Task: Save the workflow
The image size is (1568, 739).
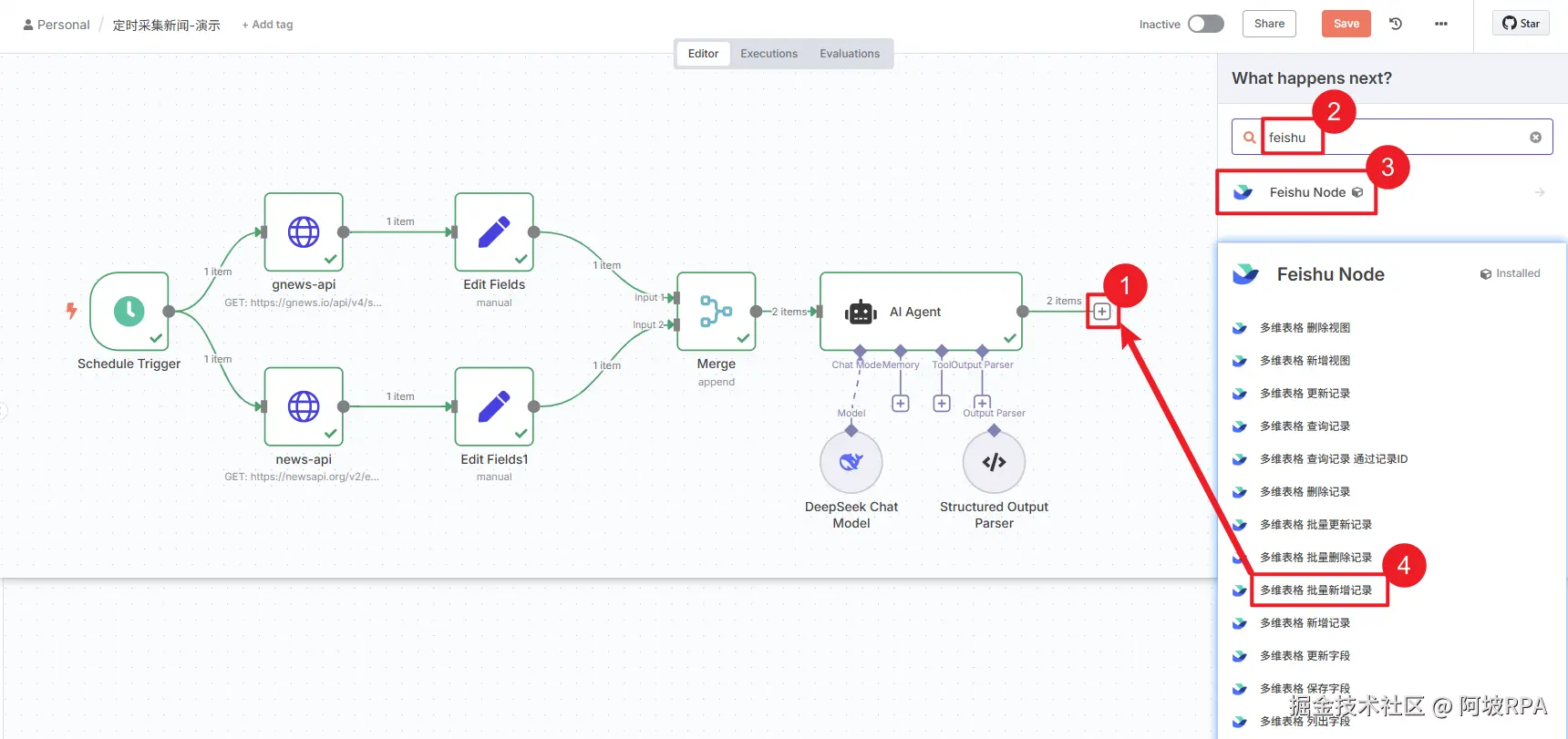Action: point(1346,24)
